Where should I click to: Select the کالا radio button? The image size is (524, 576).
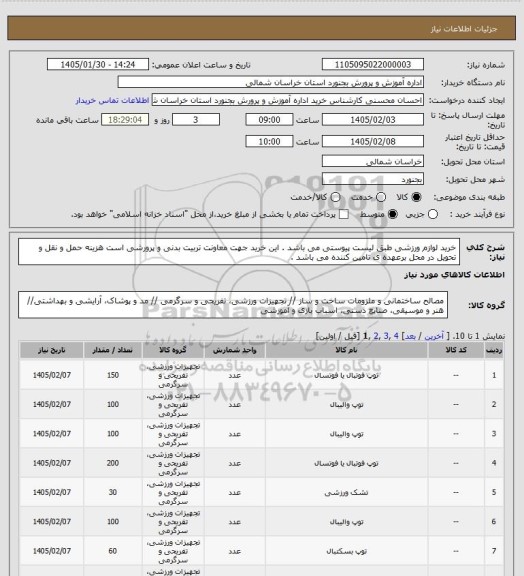click(x=416, y=197)
